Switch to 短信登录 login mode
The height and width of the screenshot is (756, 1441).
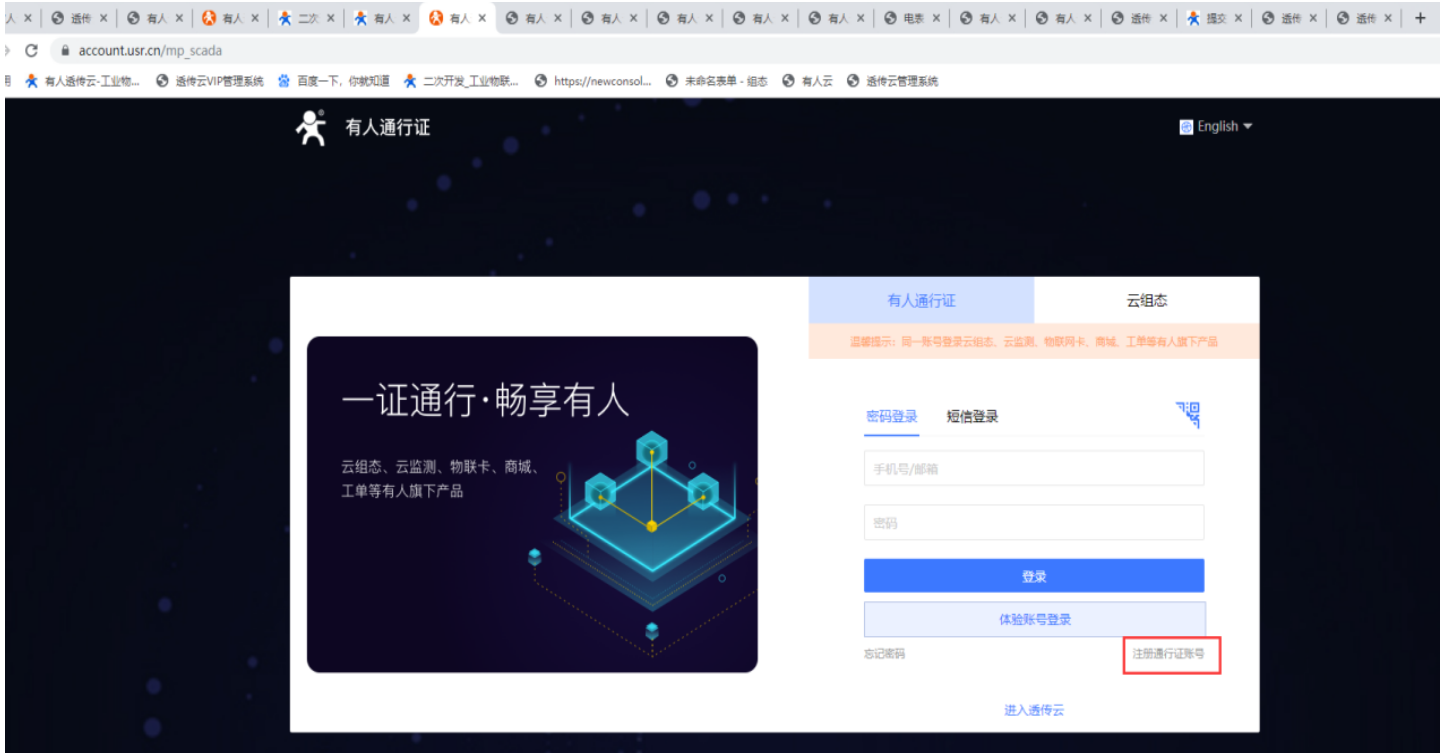[x=973, y=417]
